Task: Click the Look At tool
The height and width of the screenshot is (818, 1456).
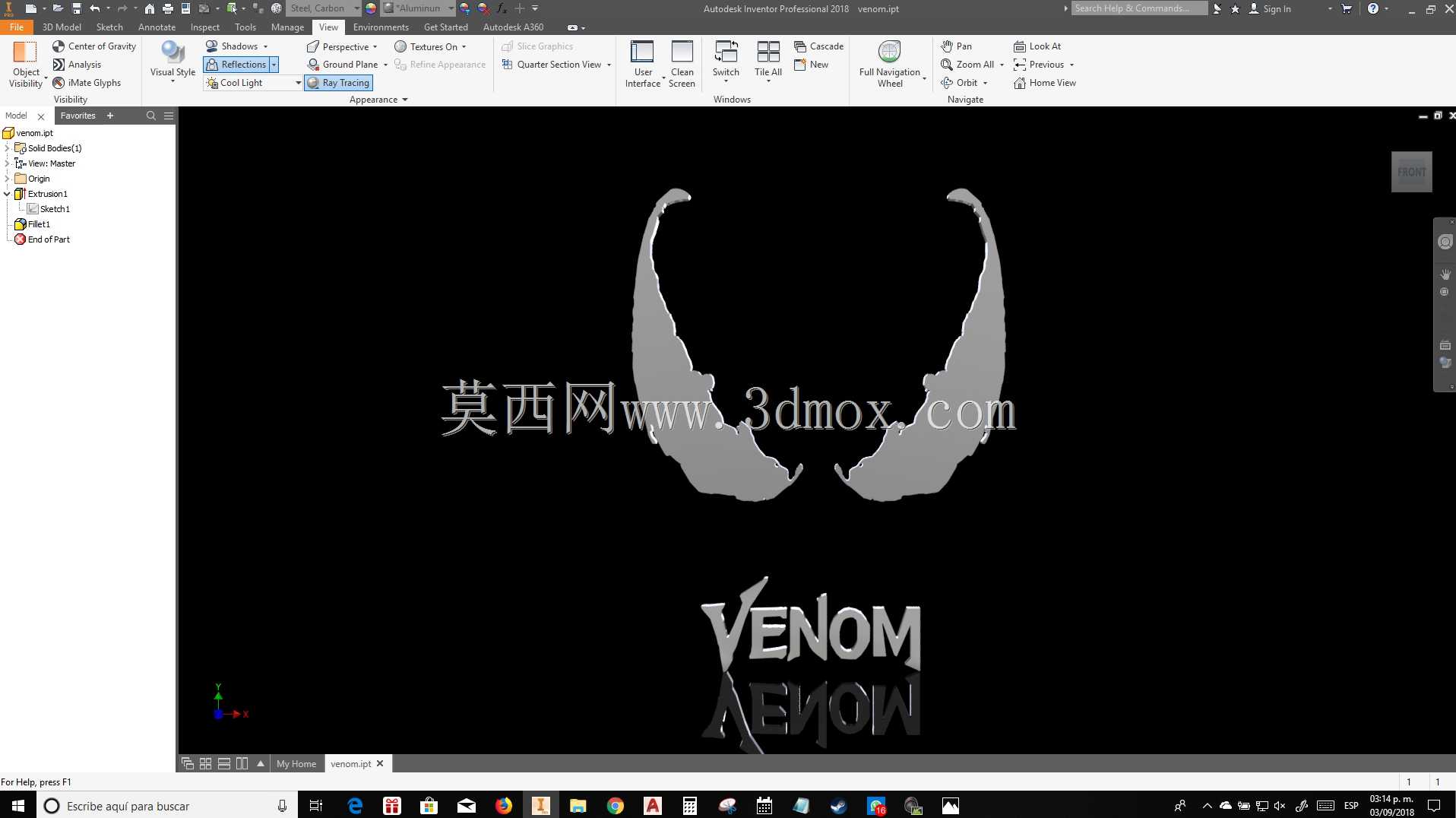Action: (x=1037, y=46)
